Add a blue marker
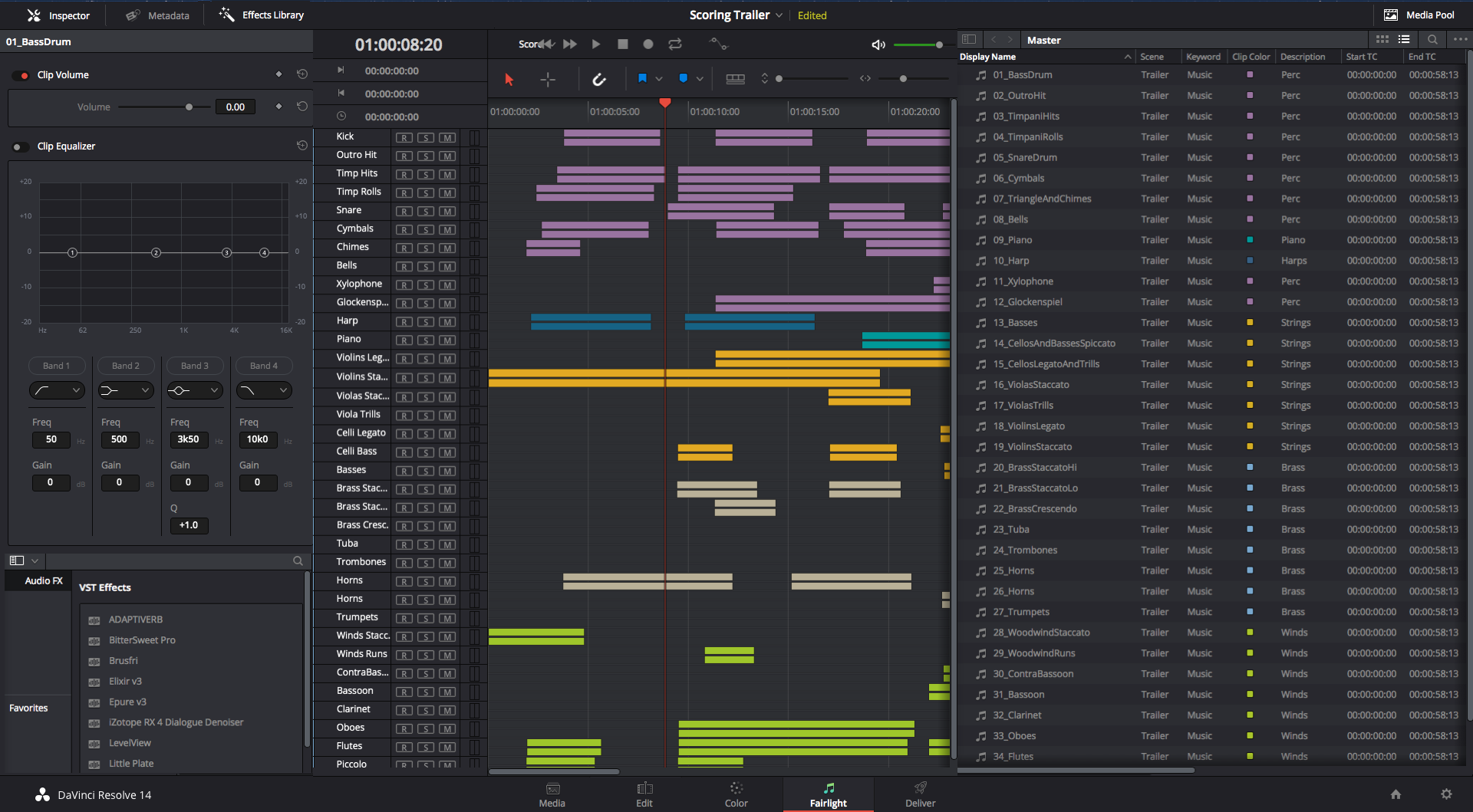Screen dimensions: 1473x812 [683, 78]
